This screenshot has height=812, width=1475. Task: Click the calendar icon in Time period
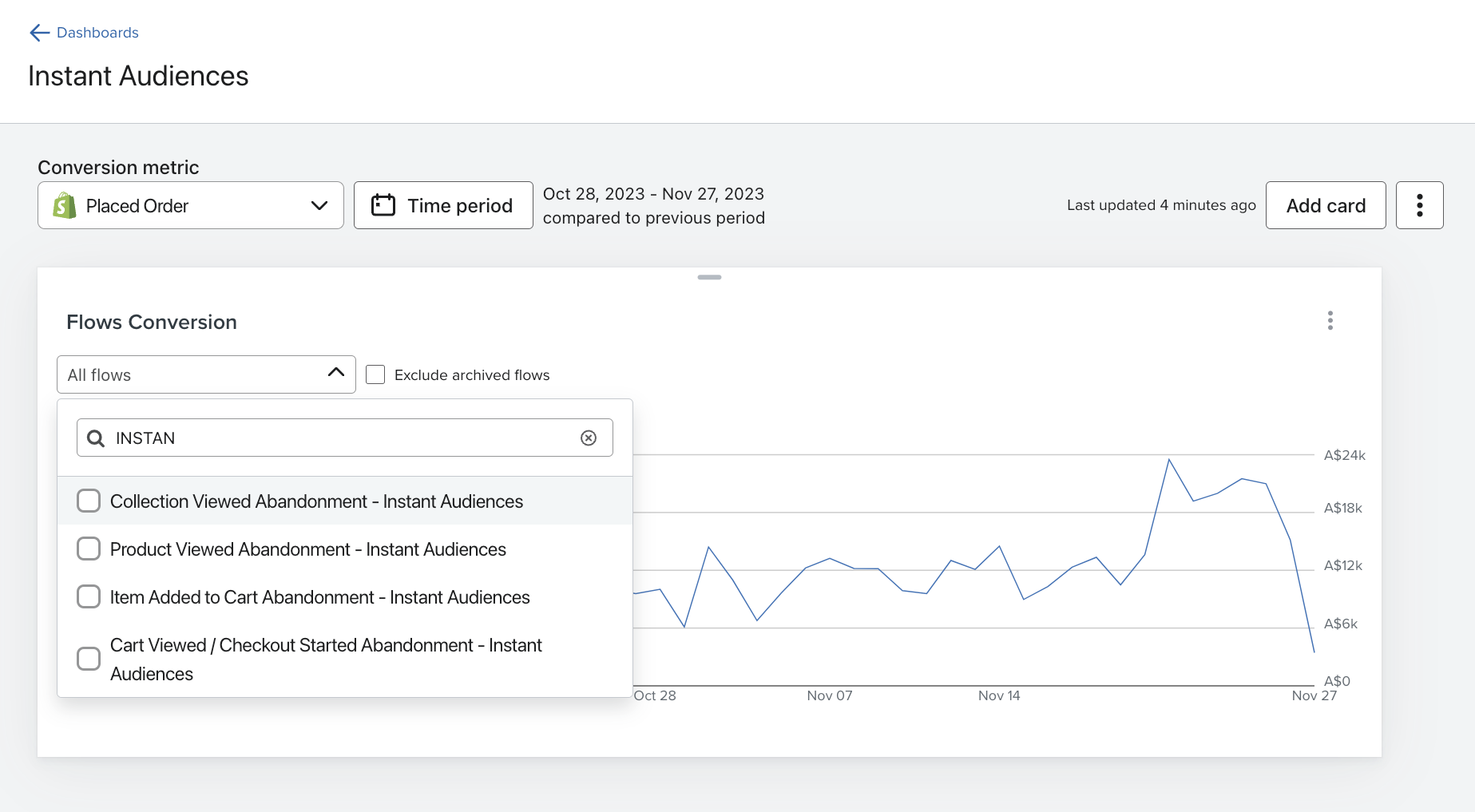[x=383, y=205]
